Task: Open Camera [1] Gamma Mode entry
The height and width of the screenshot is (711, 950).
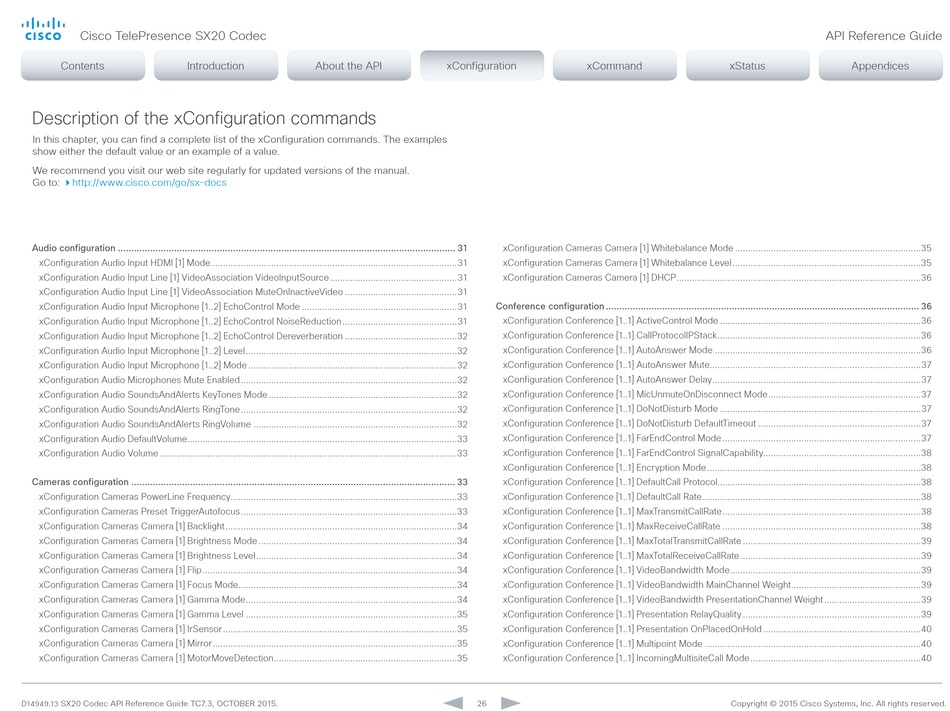Action: 253,600
